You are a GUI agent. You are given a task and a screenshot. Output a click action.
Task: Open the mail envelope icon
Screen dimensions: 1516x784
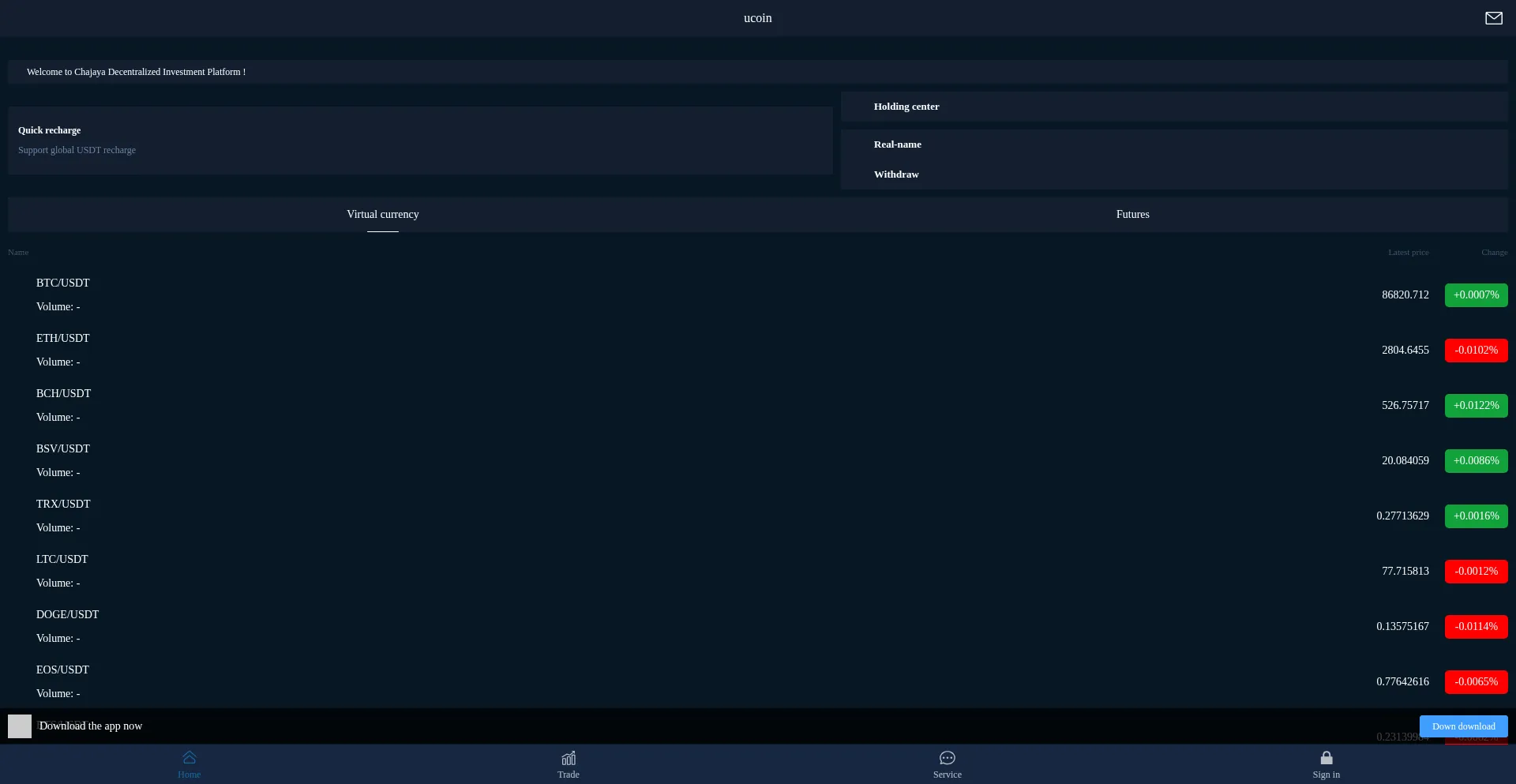click(x=1493, y=18)
